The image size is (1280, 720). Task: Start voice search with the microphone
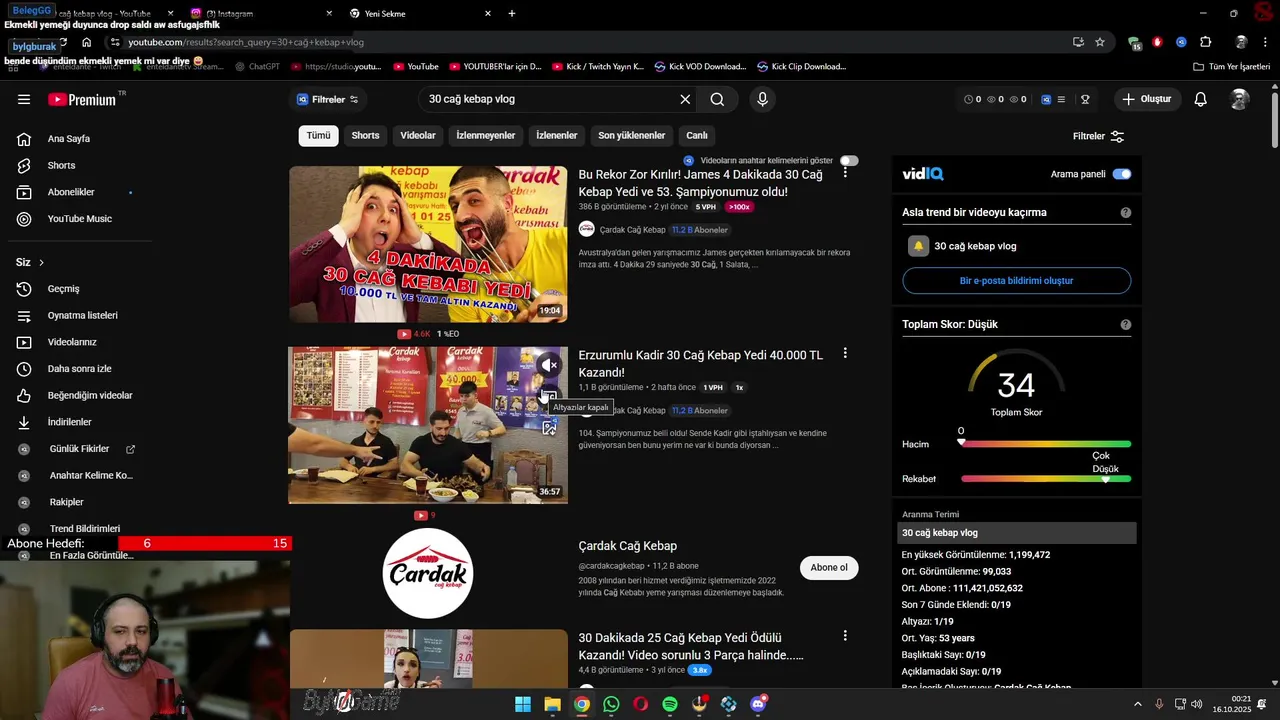tap(762, 99)
